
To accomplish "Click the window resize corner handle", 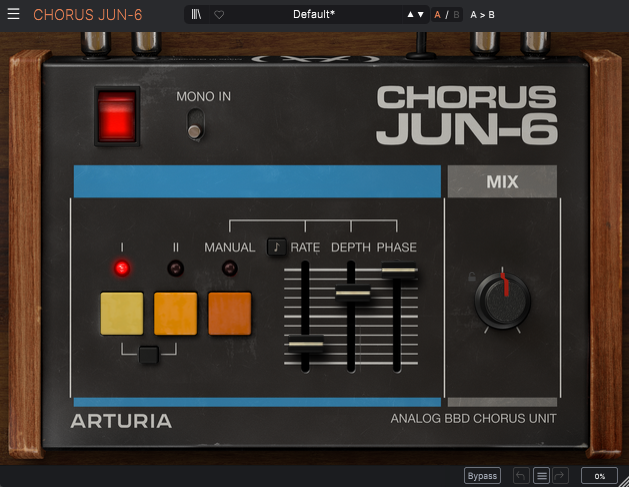I will coord(623,481).
